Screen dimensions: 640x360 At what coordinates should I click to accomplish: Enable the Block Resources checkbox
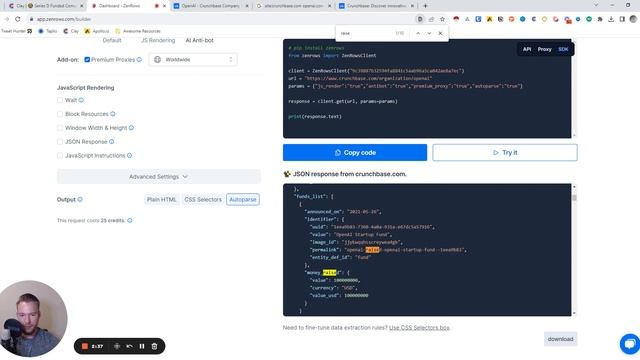(60, 114)
